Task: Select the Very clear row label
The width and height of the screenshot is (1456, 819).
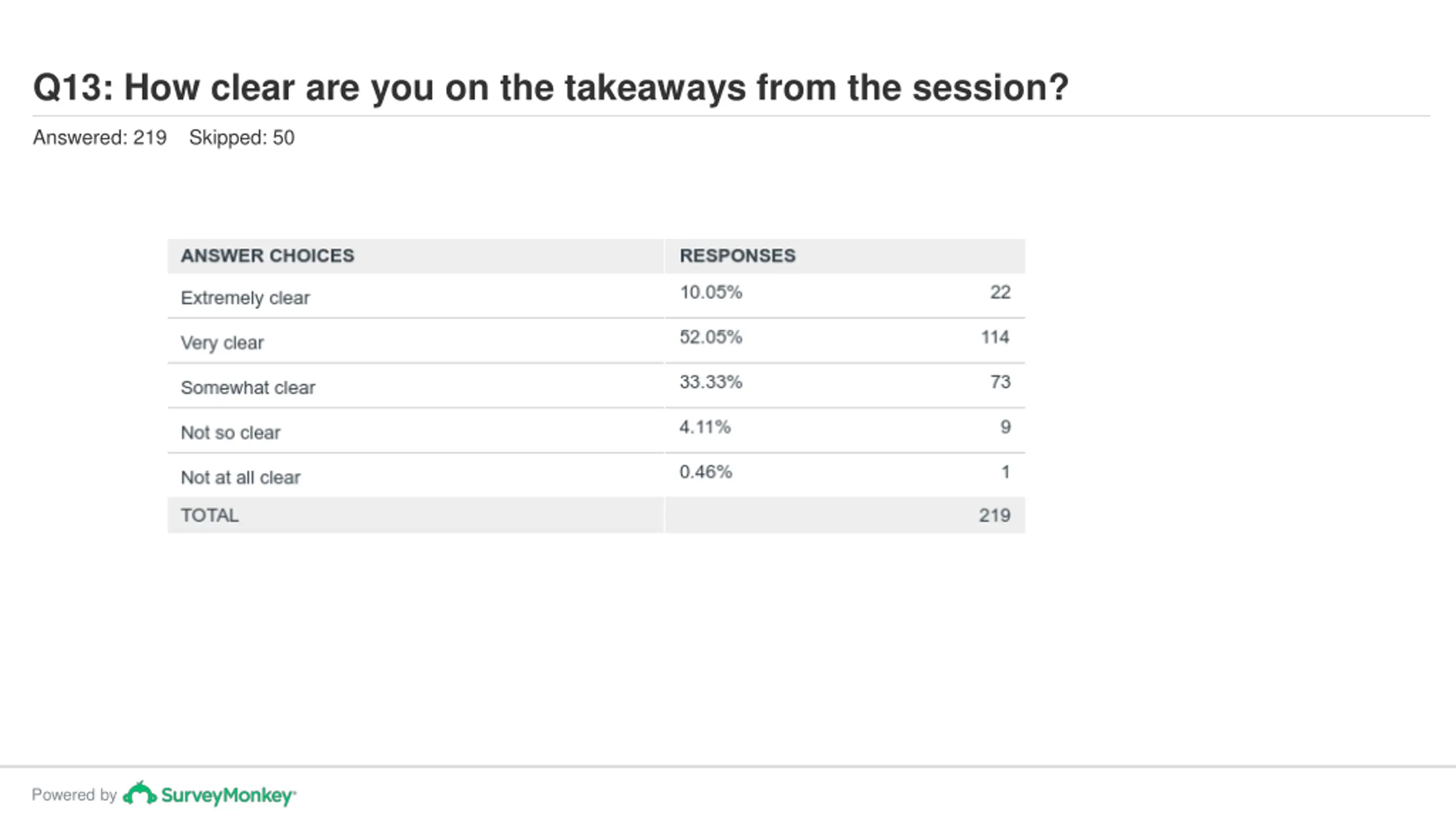Action: pyautogui.click(x=222, y=343)
